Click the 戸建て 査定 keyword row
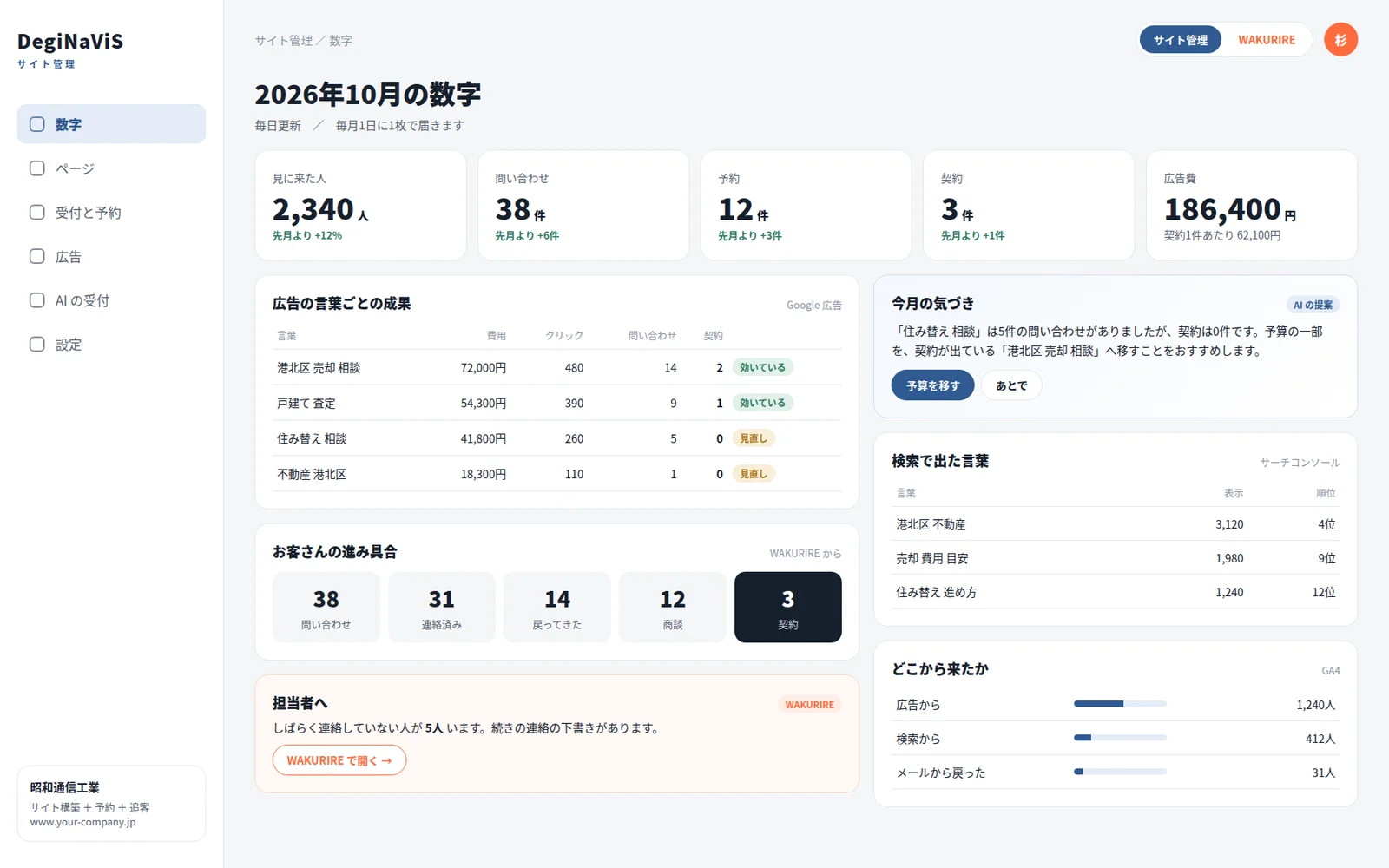The image size is (1389, 868). click(x=557, y=403)
